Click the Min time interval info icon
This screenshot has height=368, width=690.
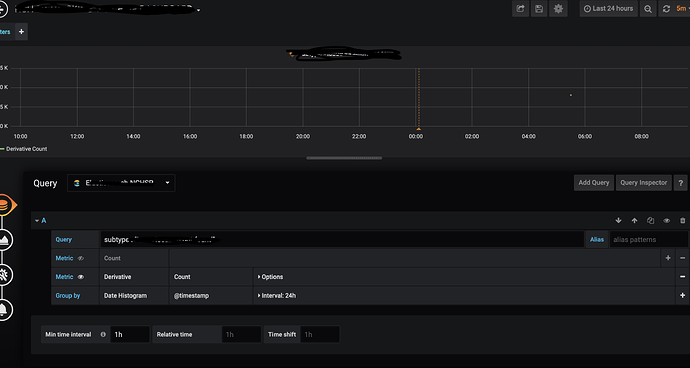point(103,335)
